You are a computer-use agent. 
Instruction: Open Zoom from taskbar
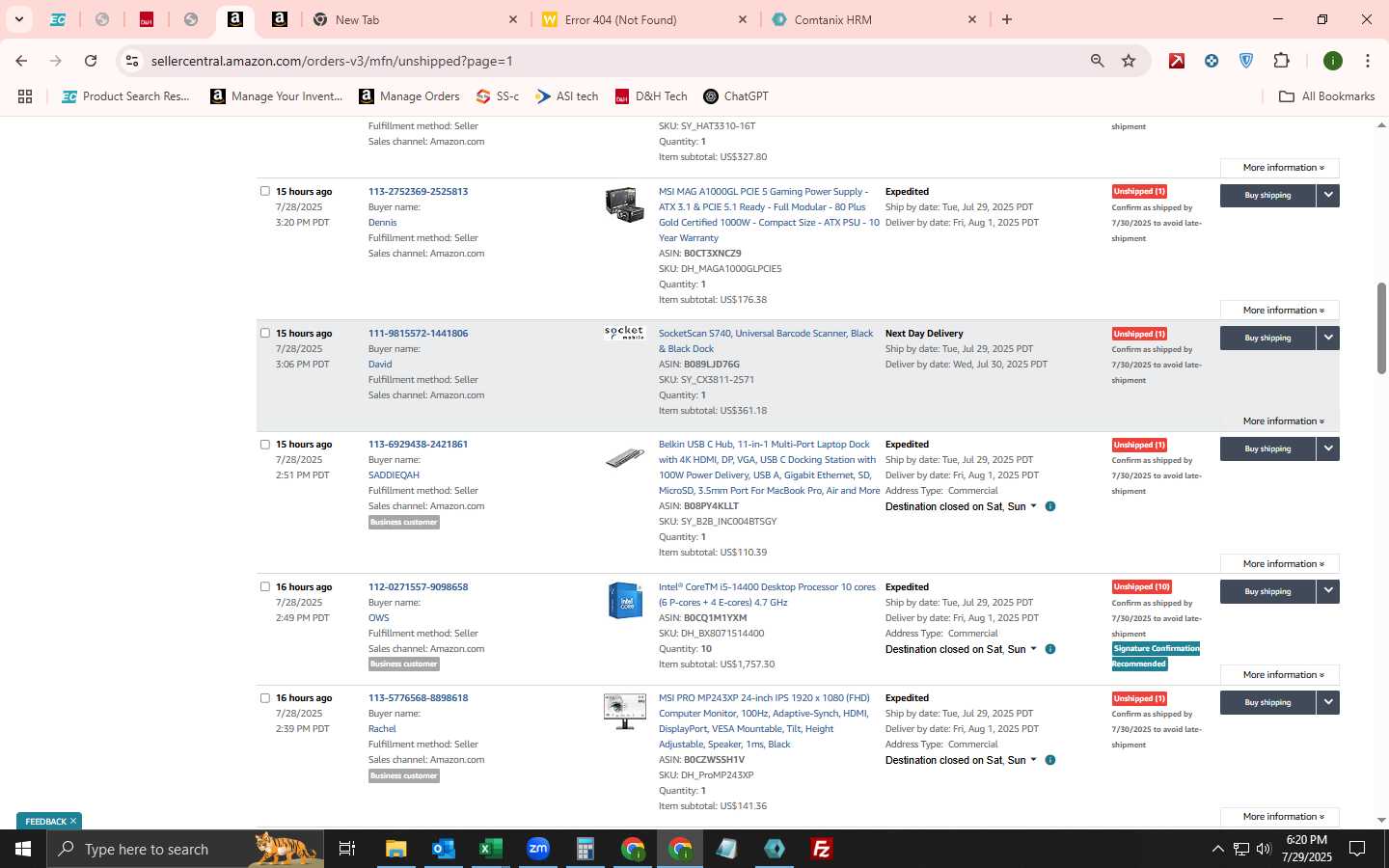click(x=537, y=849)
